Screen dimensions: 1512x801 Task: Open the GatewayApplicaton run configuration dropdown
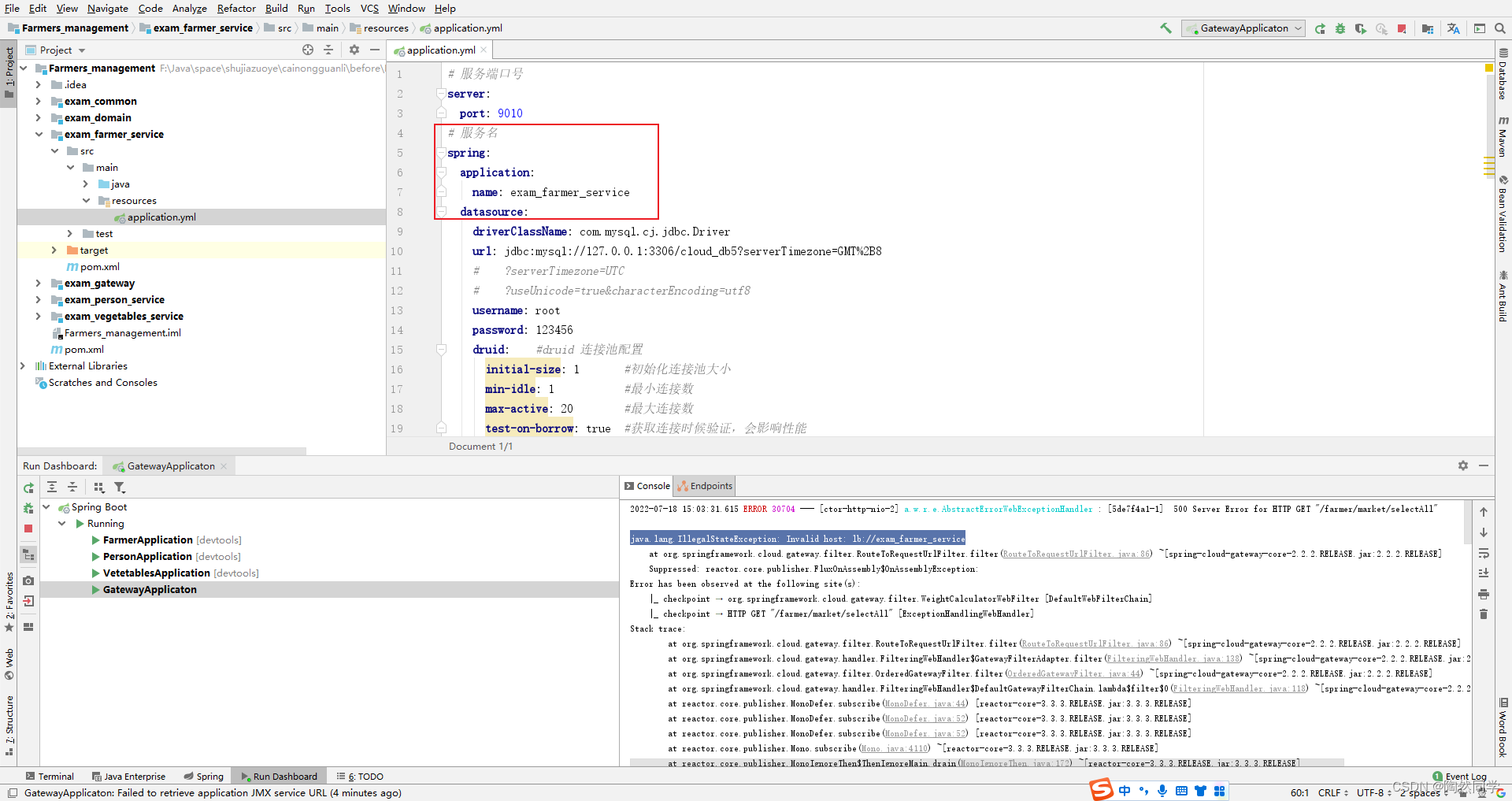click(x=1243, y=28)
